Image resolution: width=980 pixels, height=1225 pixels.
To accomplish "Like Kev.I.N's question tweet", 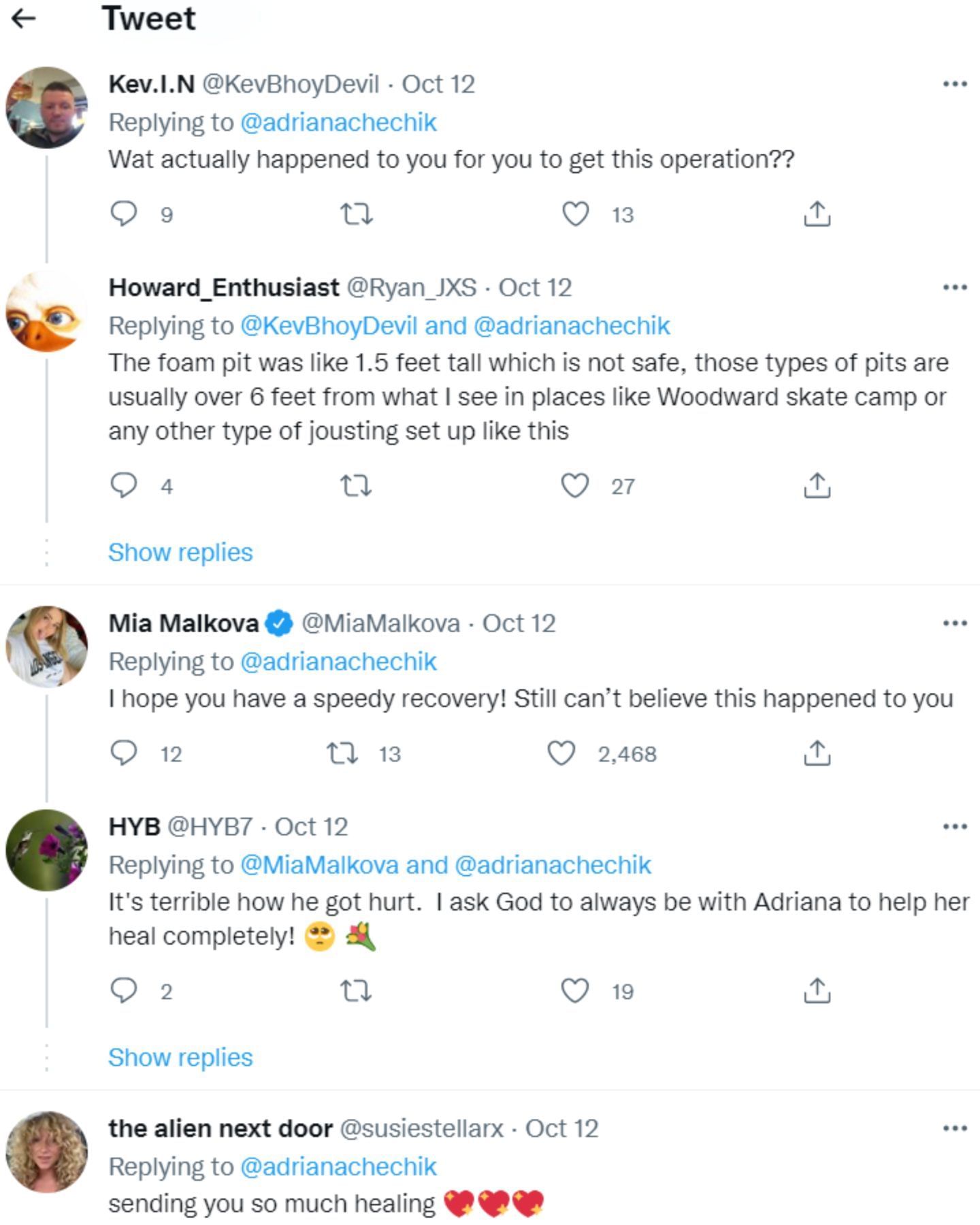I will [x=575, y=214].
